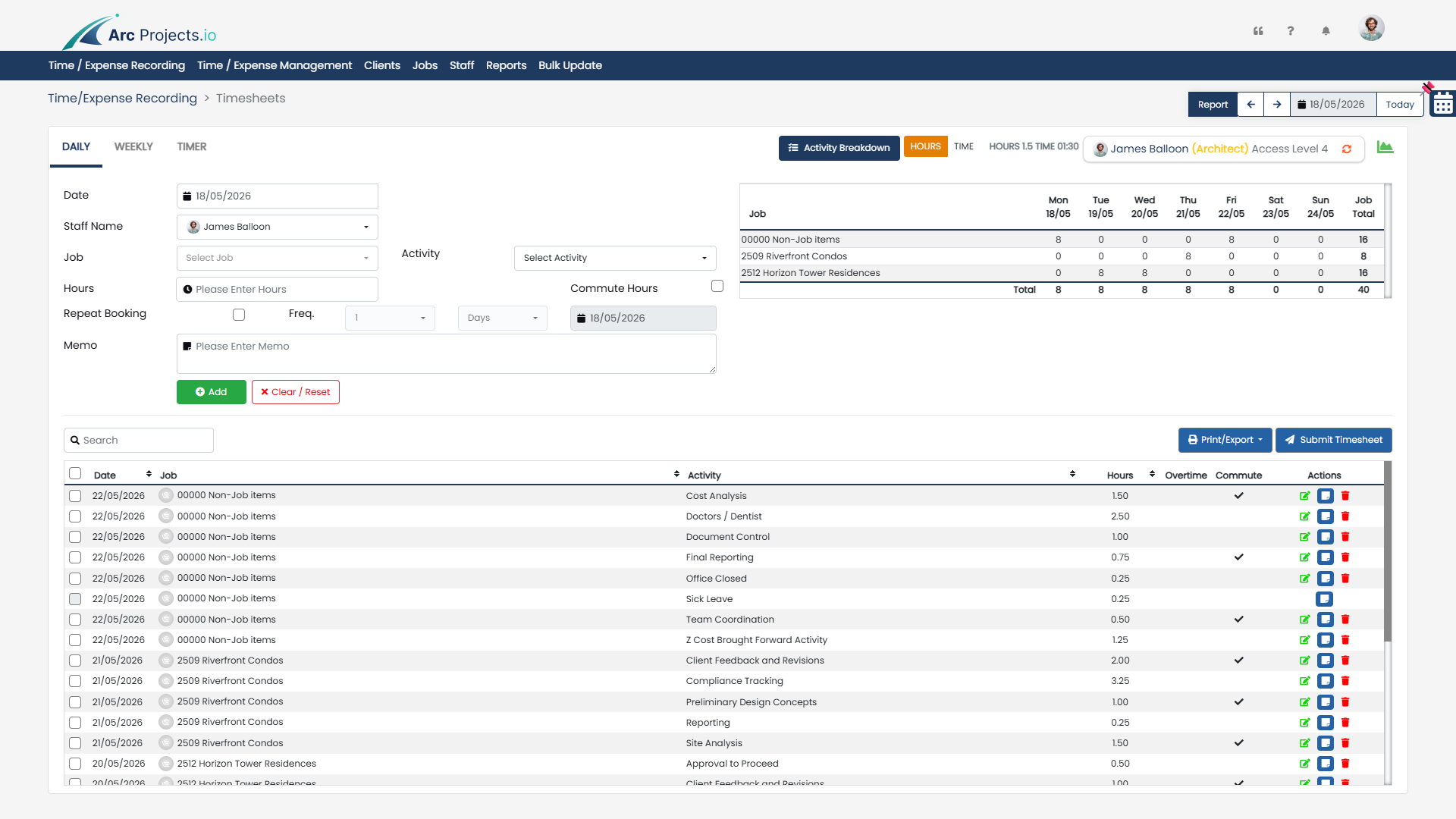Click Clear / Reset button
1456x819 pixels.
click(296, 392)
